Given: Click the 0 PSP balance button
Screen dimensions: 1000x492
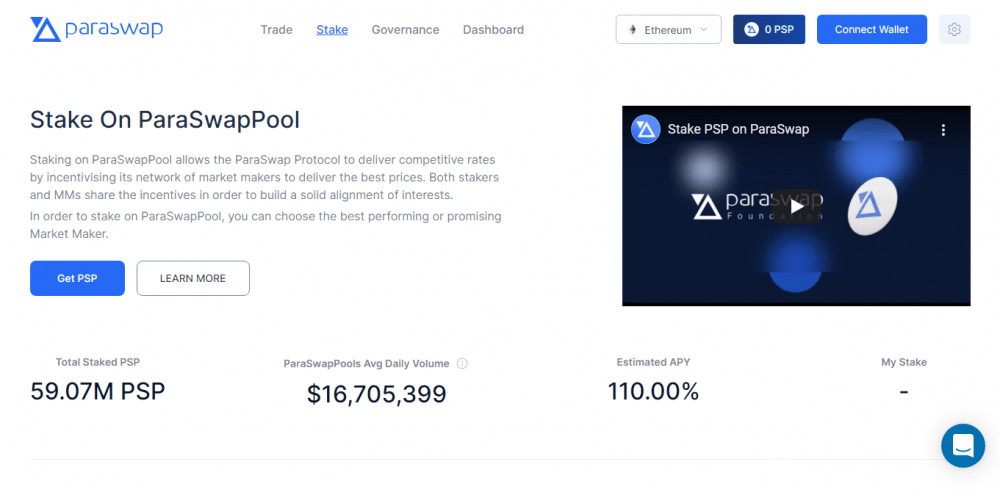Looking at the screenshot, I should point(769,29).
